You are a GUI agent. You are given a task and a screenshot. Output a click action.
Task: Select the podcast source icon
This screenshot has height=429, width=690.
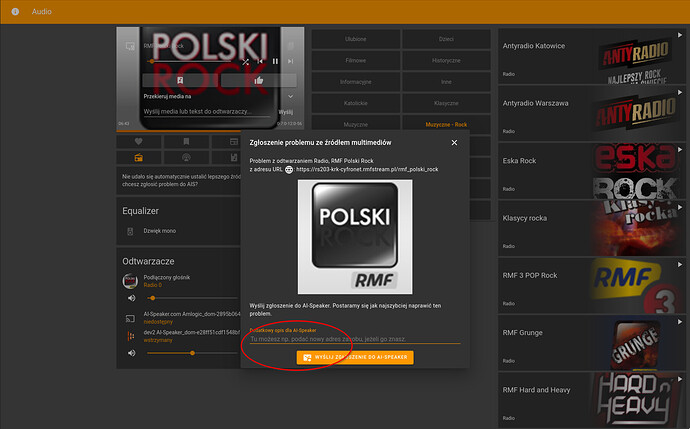click(186, 158)
